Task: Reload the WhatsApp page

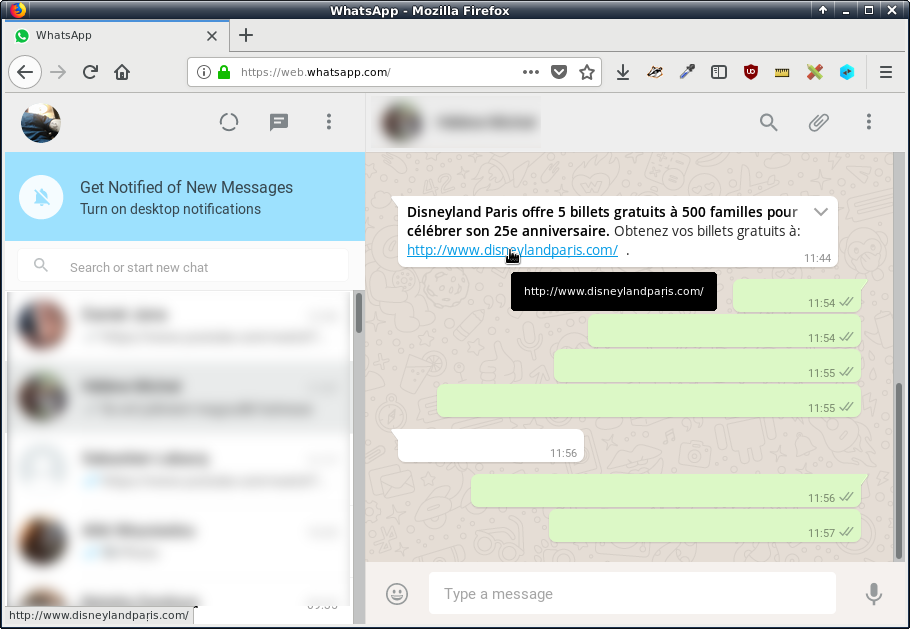Action: pos(90,72)
